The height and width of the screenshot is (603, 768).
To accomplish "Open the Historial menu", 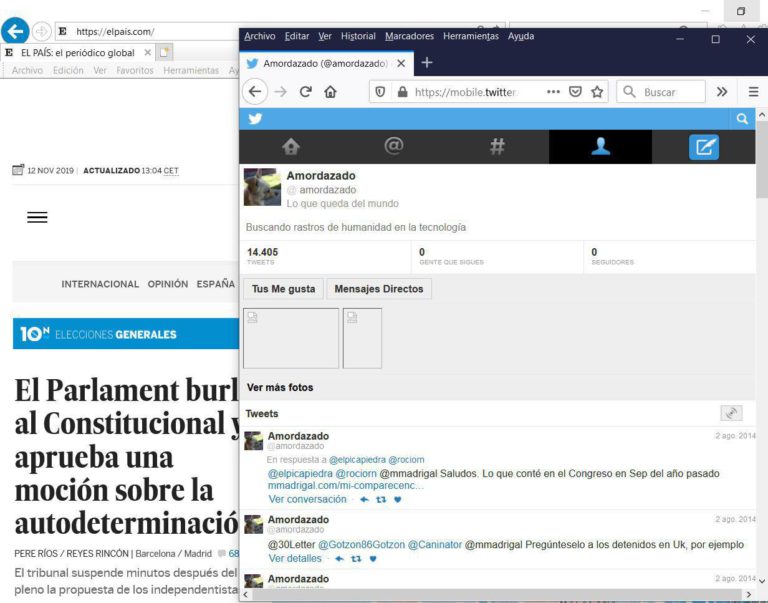I will 358,36.
